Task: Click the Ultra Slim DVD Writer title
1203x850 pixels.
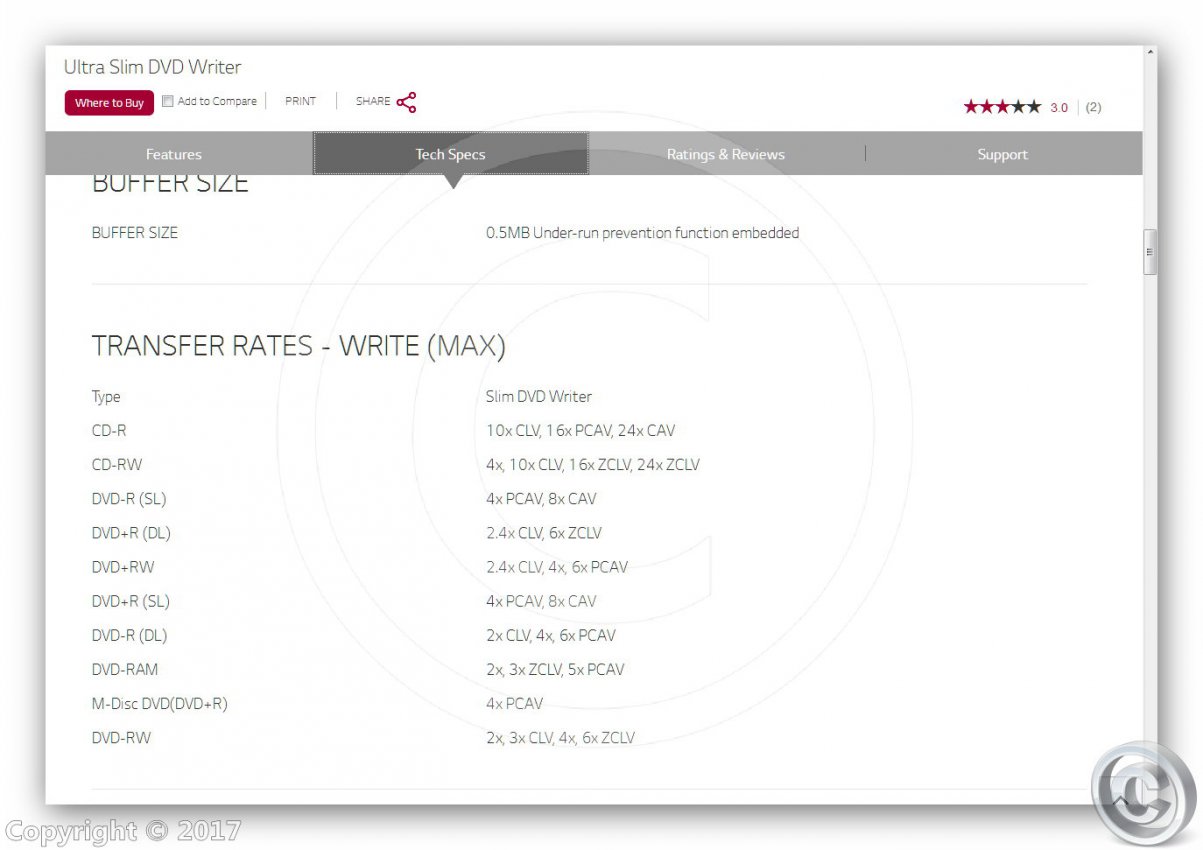Action: (152, 67)
